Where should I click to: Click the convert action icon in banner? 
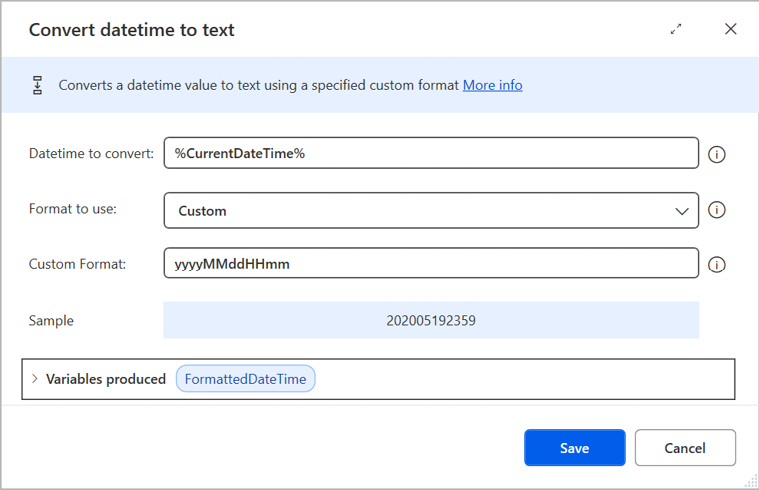pos(37,85)
